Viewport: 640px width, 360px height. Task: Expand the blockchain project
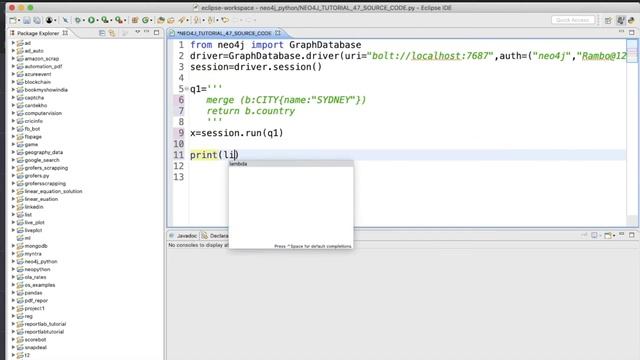tap(13, 82)
